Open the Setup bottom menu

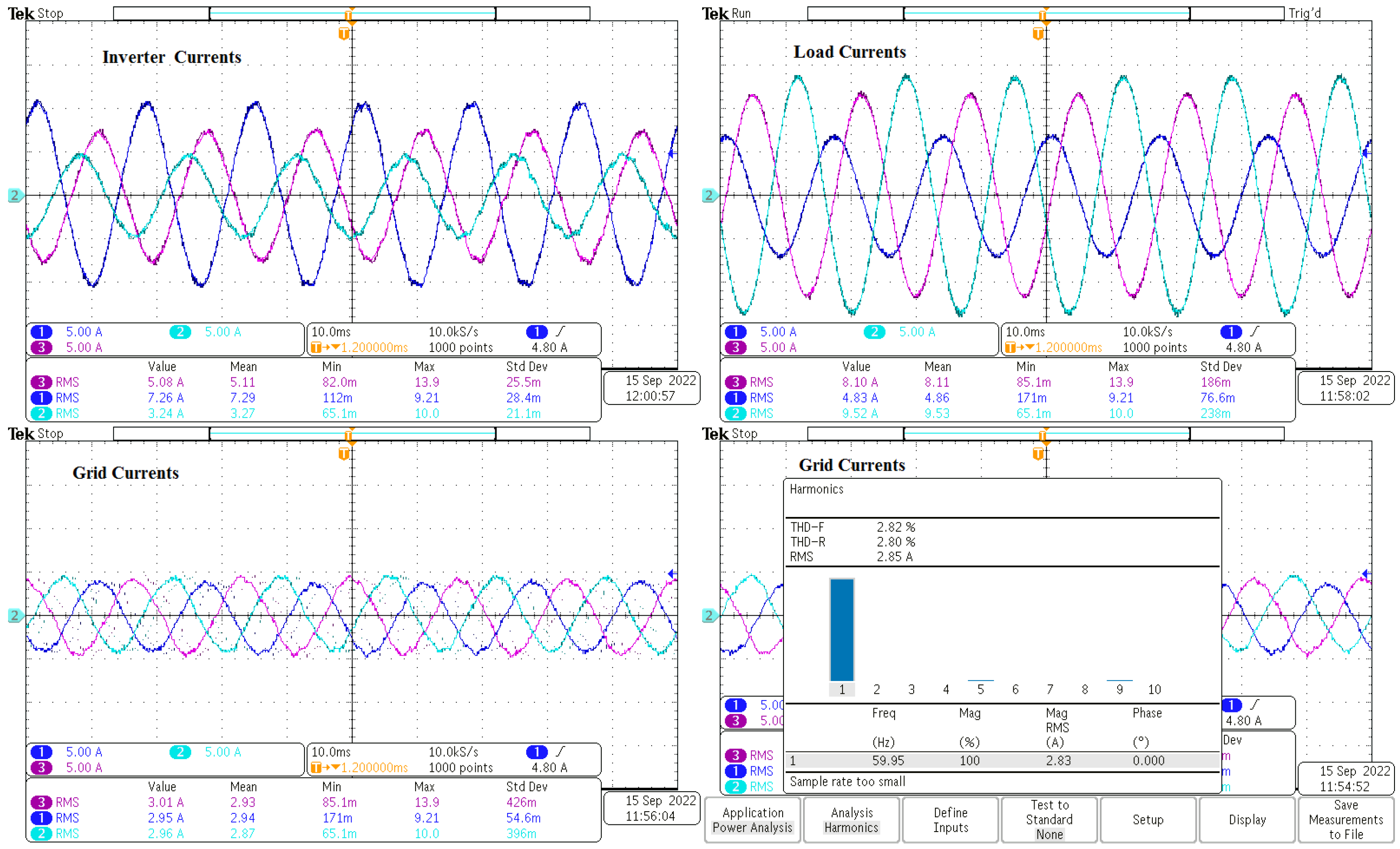coord(1148,820)
